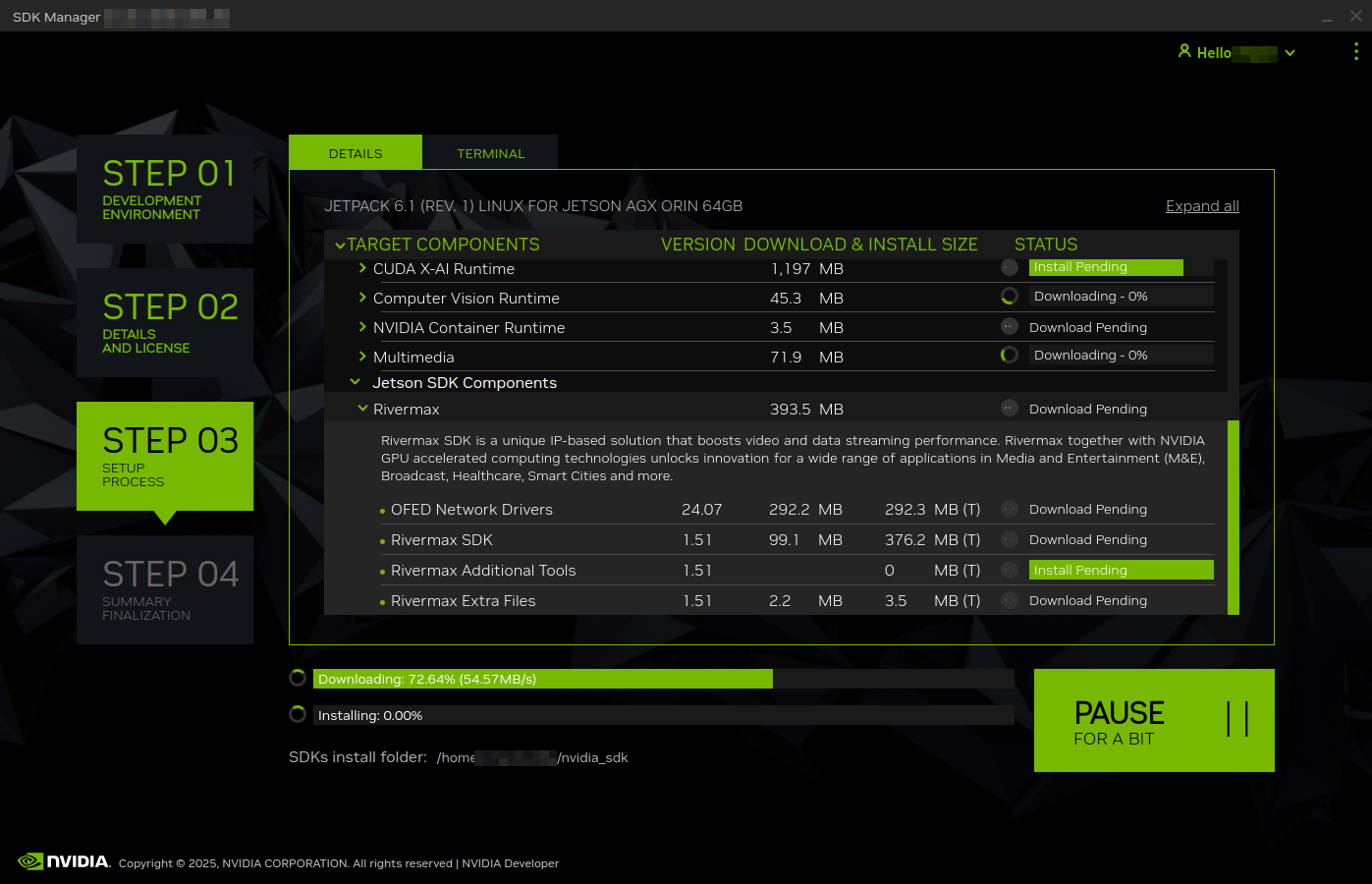The height and width of the screenshot is (884, 1372).
Task: Click the Computer Vision Runtime progress spinner
Action: click(x=1010, y=296)
